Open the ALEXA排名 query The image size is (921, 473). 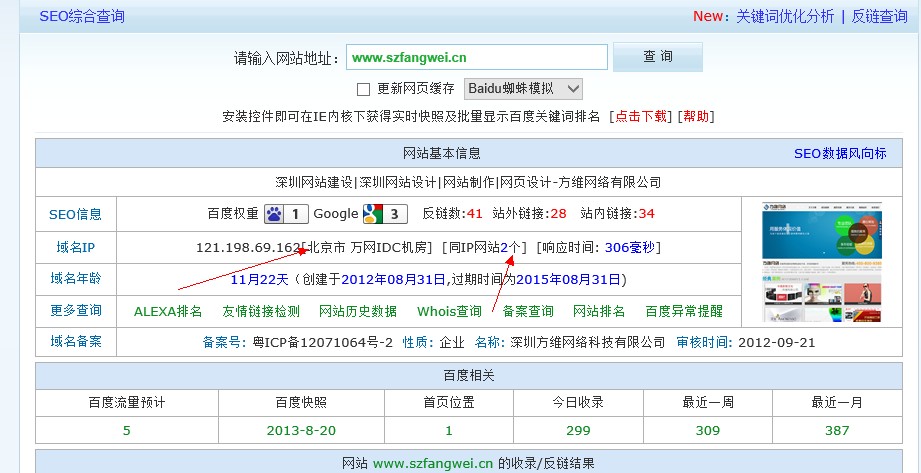coord(168,311)
